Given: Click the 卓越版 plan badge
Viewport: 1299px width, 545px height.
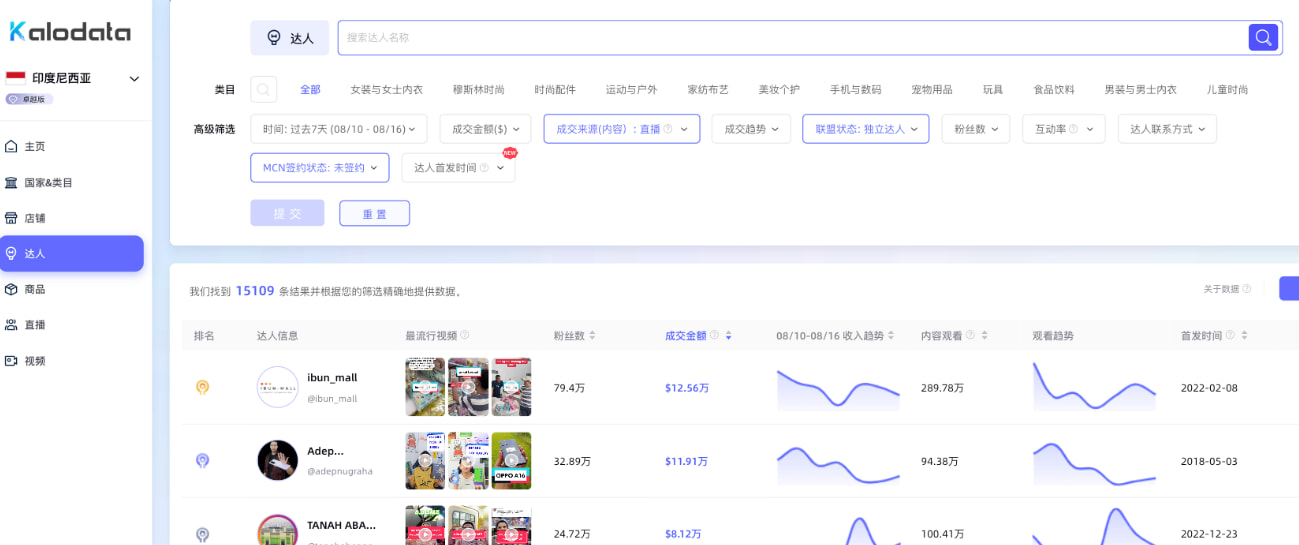Looking at the screenshot, I should pos(29,99).
